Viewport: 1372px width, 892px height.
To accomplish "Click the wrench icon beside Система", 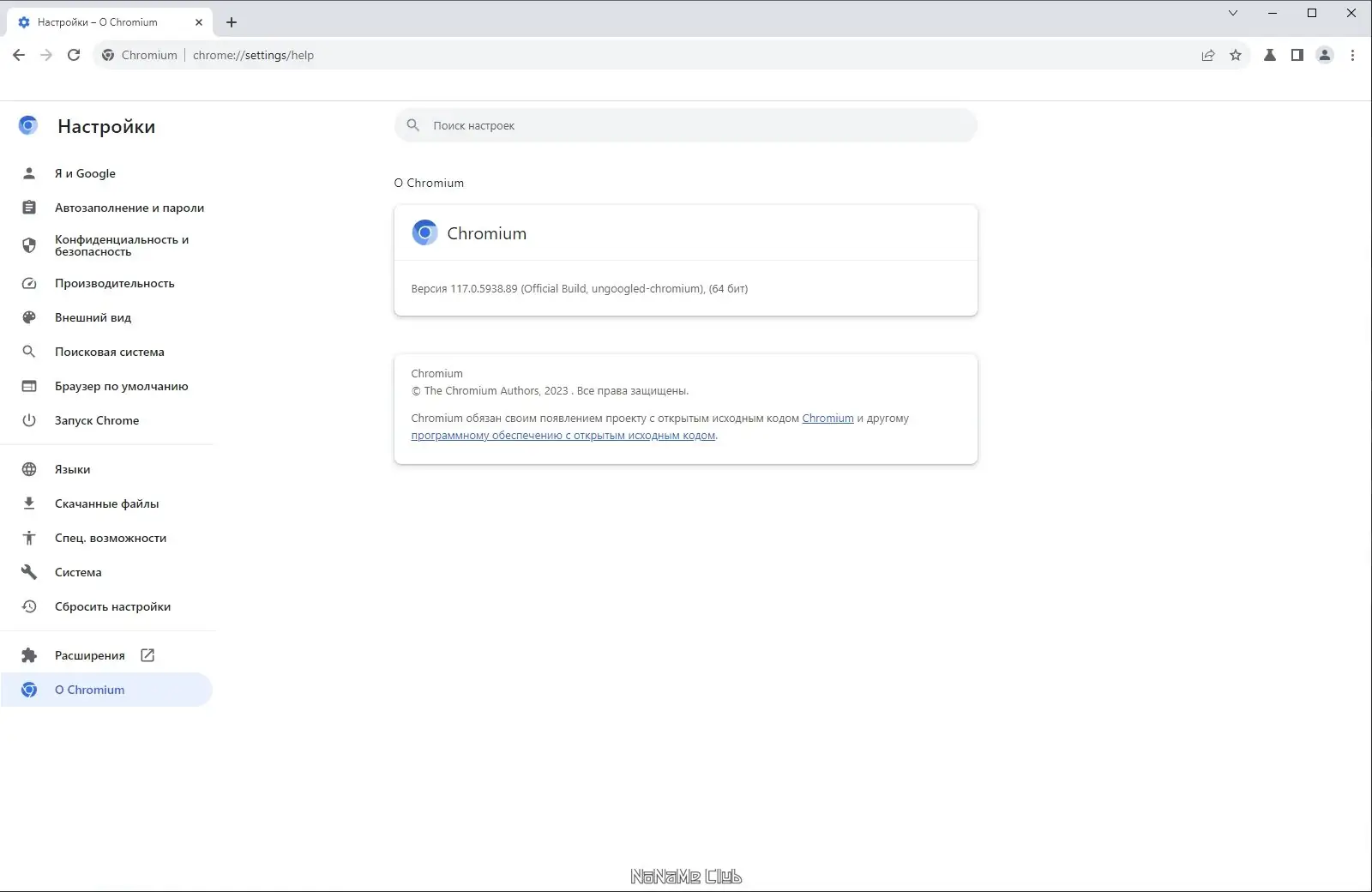I will [29, 572].
